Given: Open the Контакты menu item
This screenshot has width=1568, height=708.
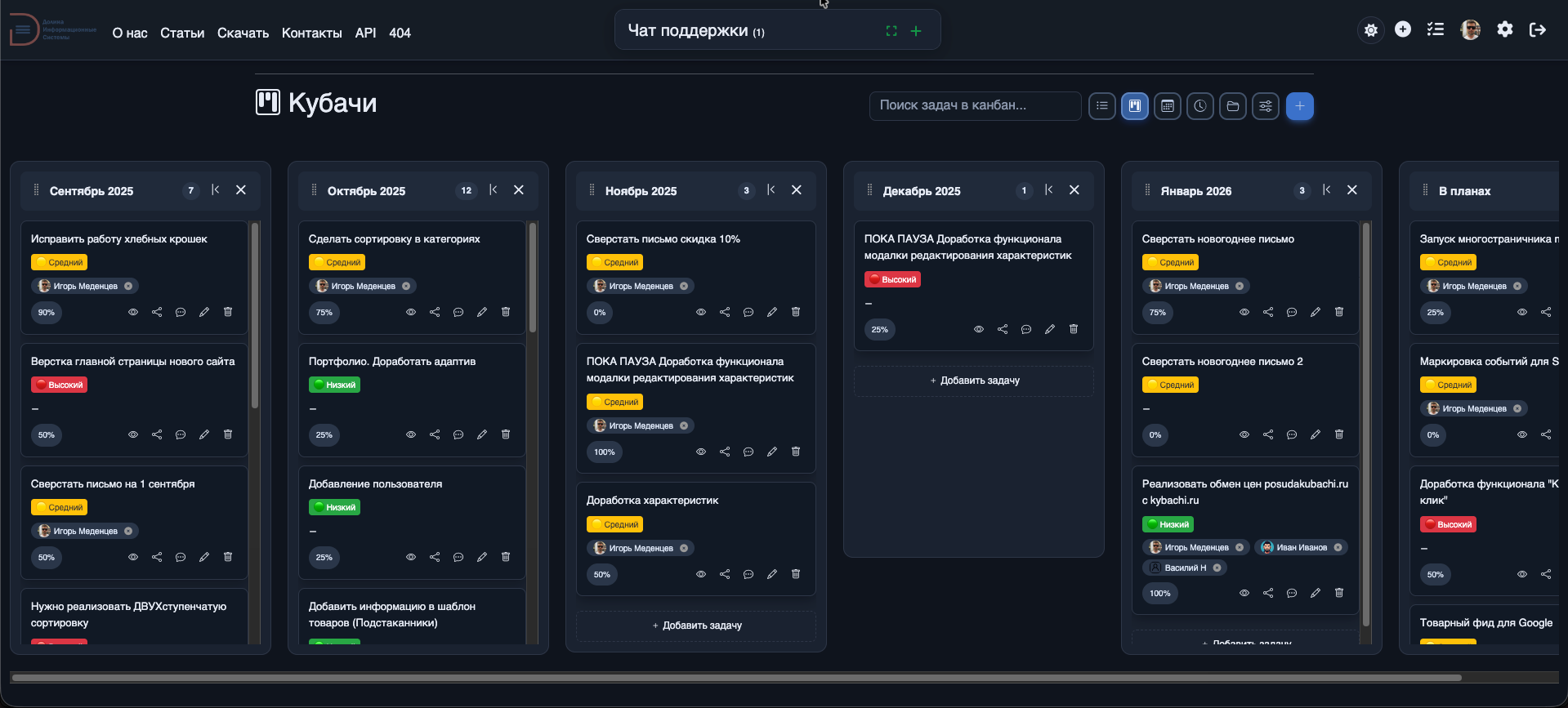Looking at the screenshot, I should pyautogui.click(x=311, y=33).
